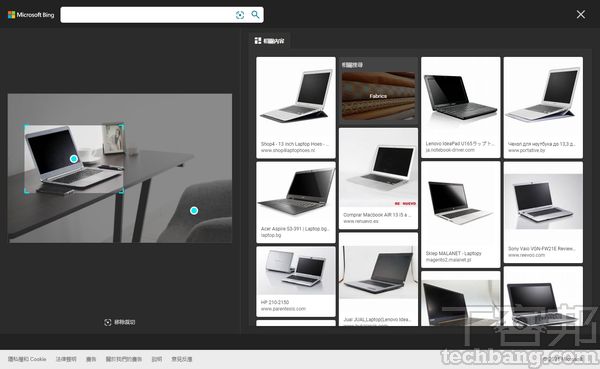This screenshot has height=369, width=600.
Task: Open the Sony Vaio VGN-FW21E Review result
Action: click(x=543, y=212)
